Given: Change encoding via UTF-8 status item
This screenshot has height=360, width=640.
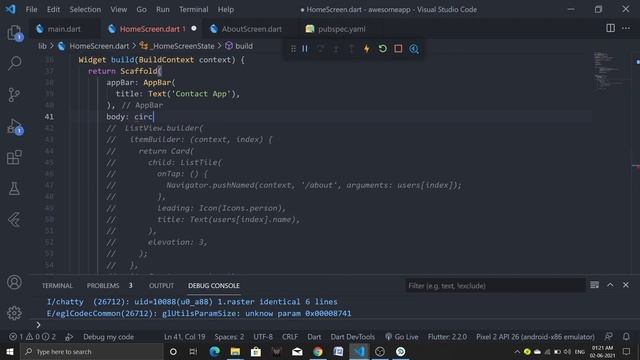Looking at the screenshot, I should tap(263, 337).
